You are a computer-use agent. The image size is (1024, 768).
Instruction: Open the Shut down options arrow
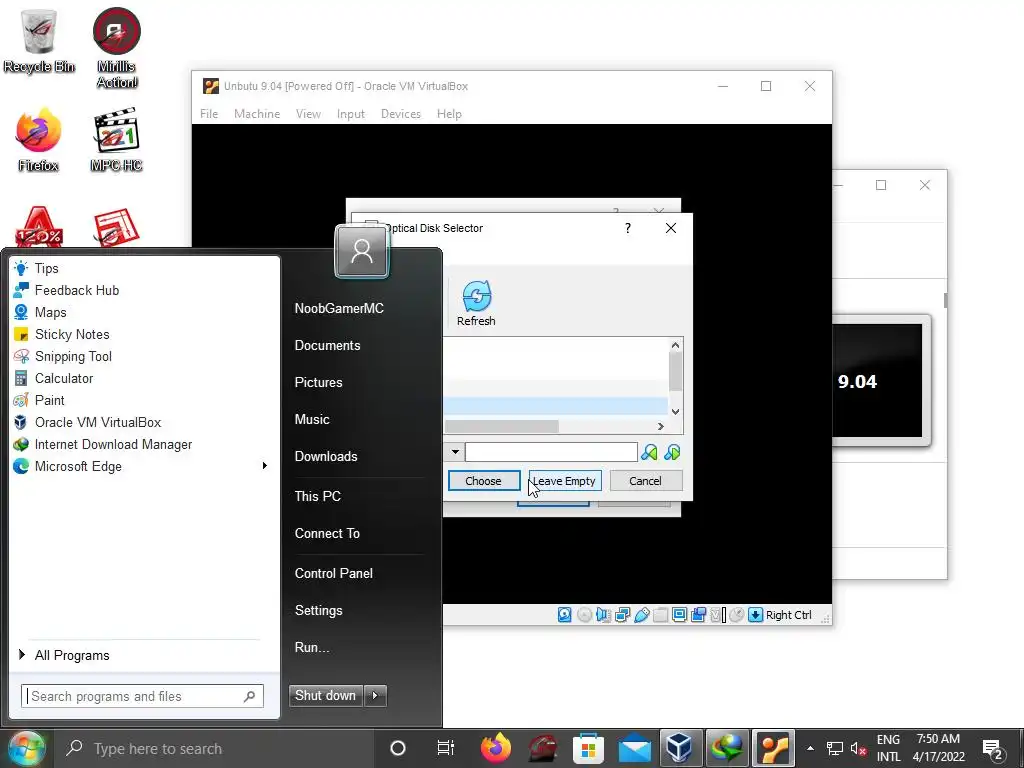pos(375,696)
